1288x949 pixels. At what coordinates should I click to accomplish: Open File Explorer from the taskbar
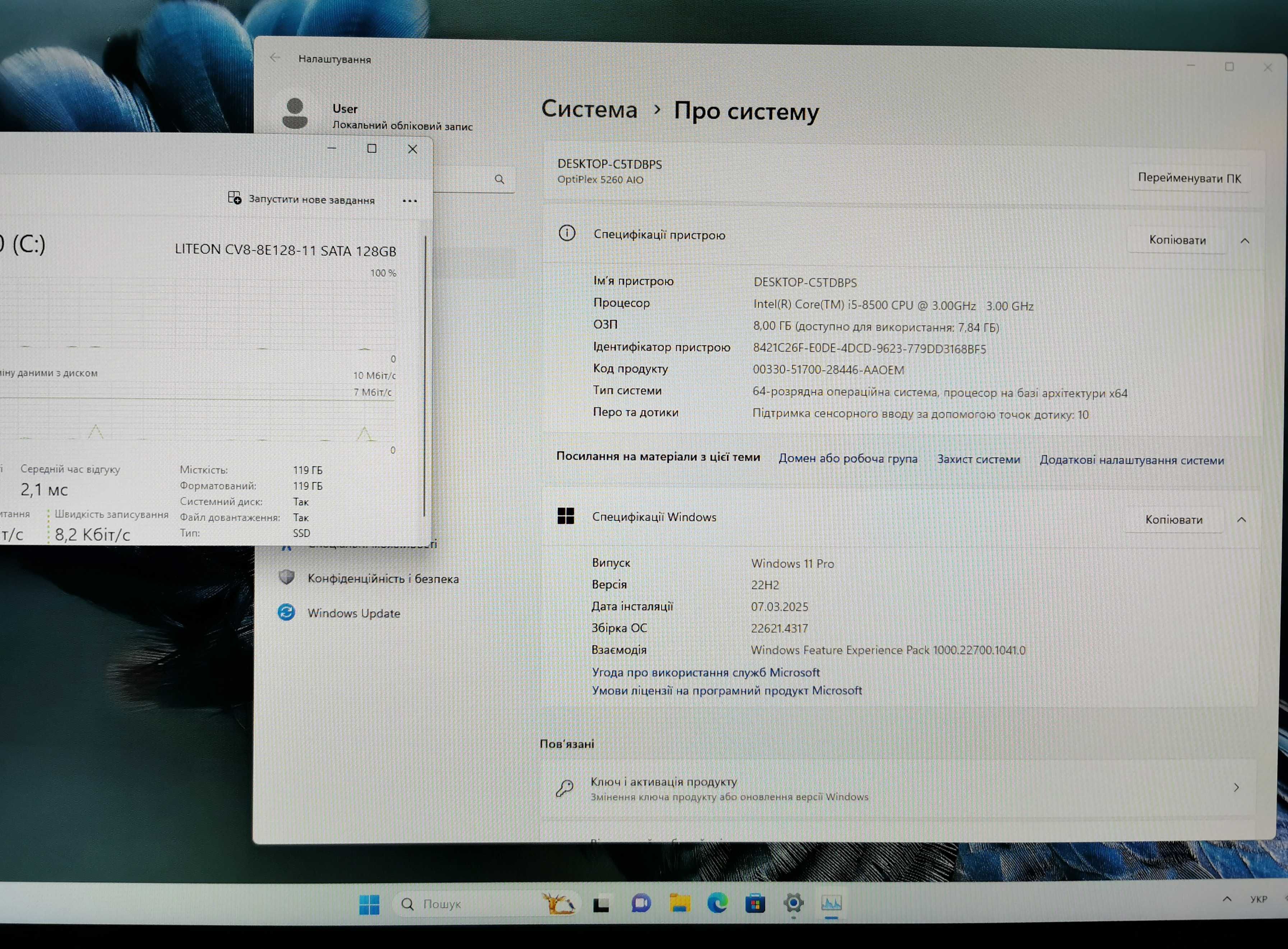click(680, 903)
